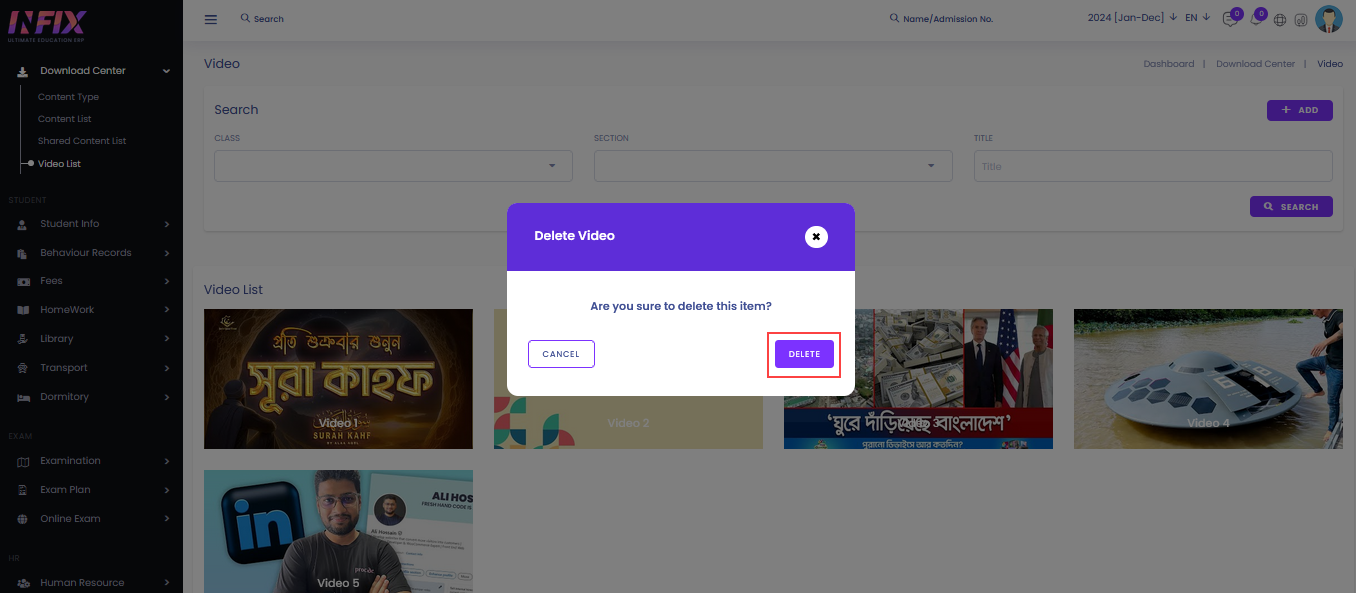Click the Title input field

[x=1153, y=166]
